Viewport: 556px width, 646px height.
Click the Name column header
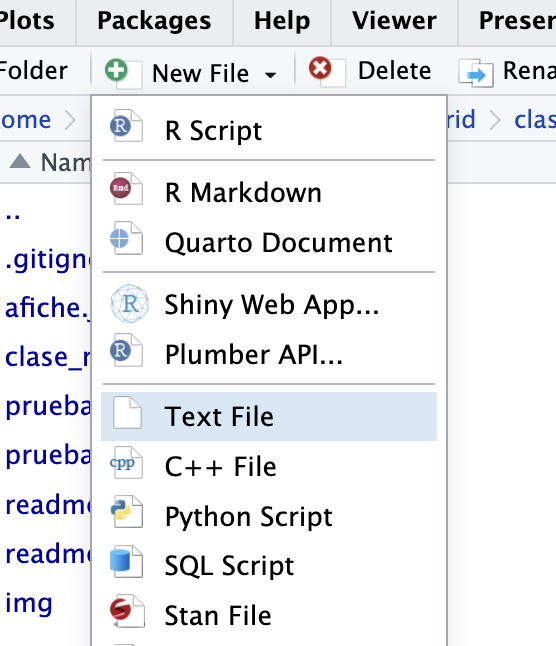tap(65, 162)
